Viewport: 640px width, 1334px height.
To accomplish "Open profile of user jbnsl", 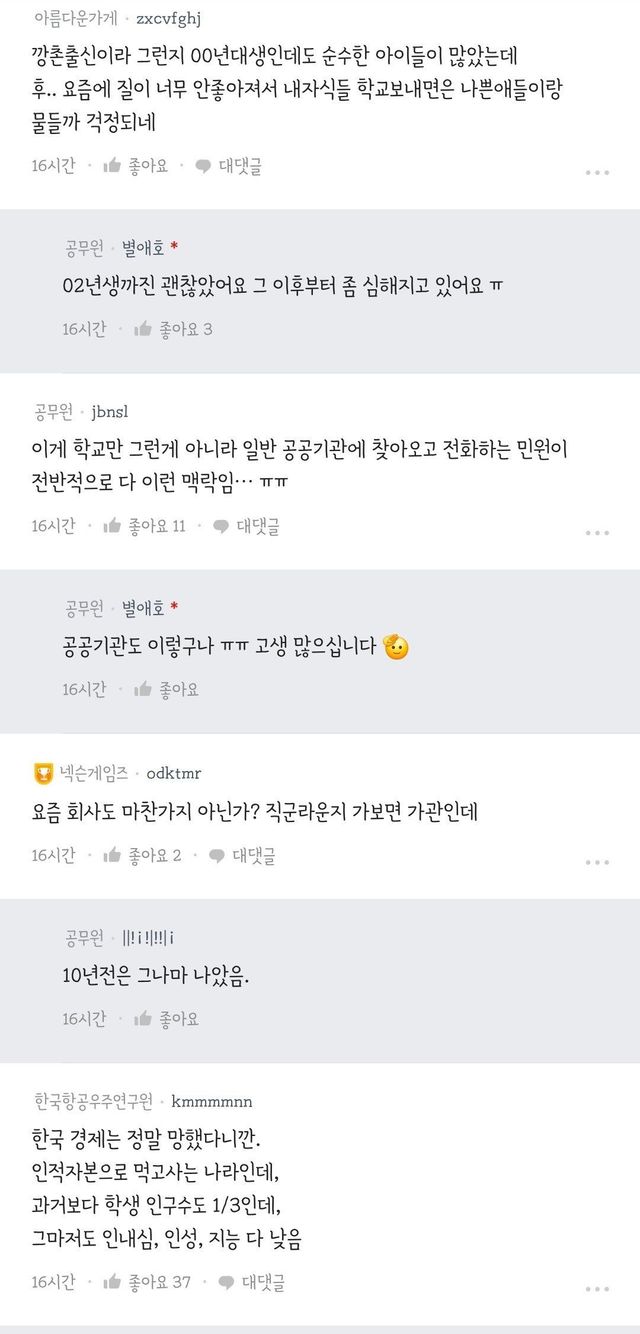I will (x=110, y=412).
